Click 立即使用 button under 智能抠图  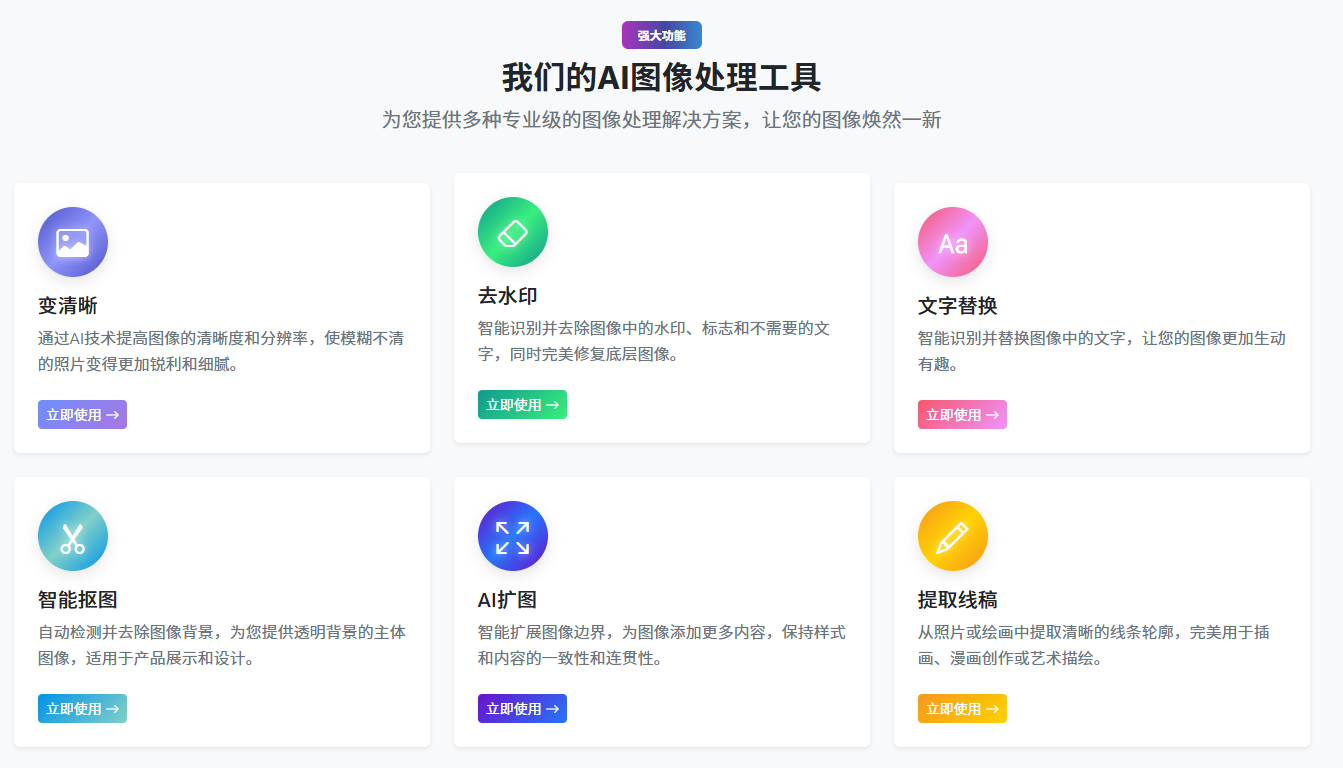click(82, 709)
